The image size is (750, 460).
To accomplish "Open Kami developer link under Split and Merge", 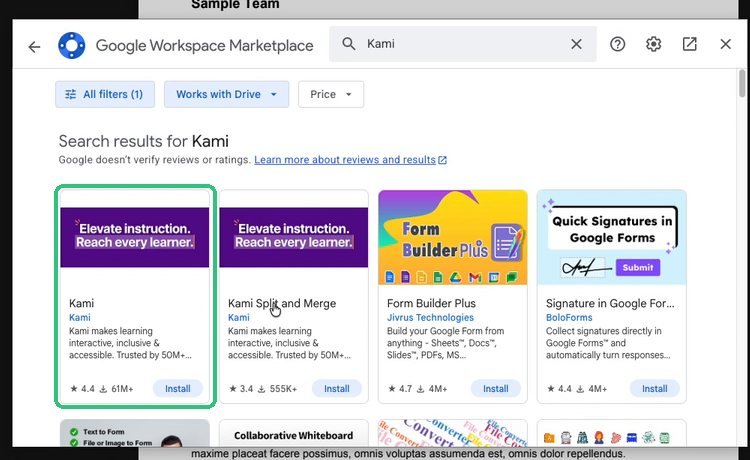I will [238, 318].
